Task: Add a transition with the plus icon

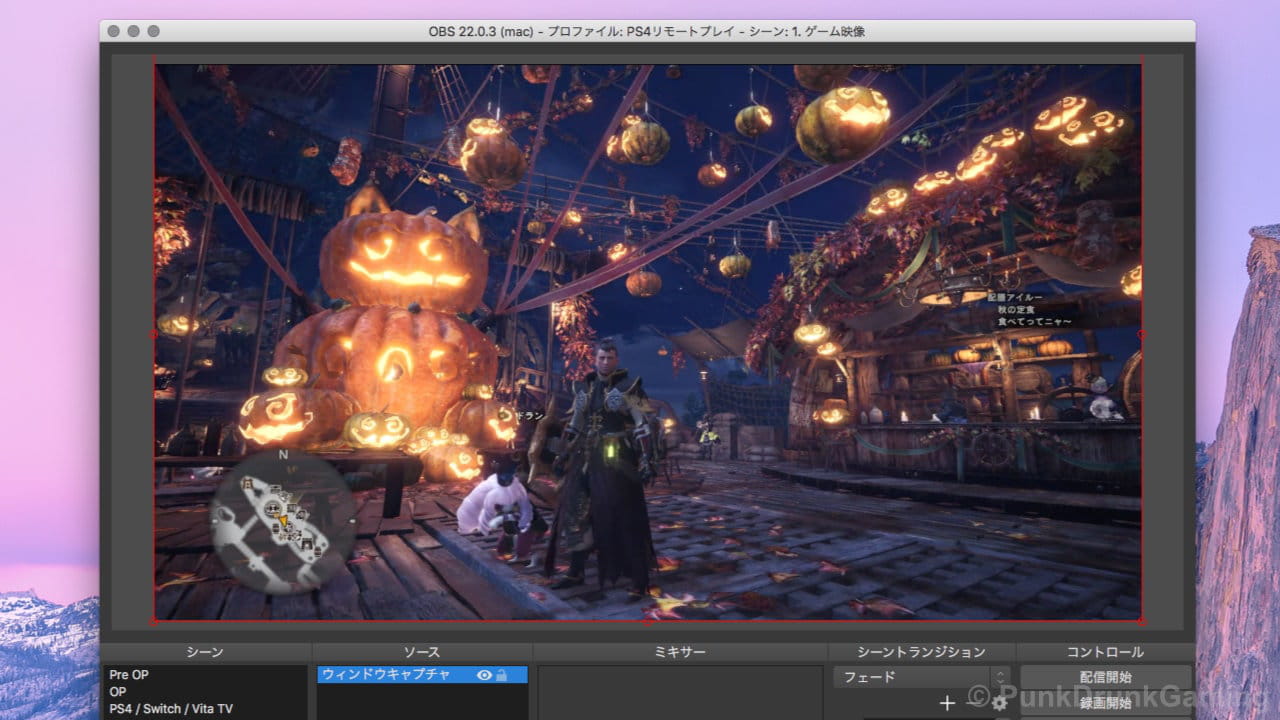Action: click(948, 704)
